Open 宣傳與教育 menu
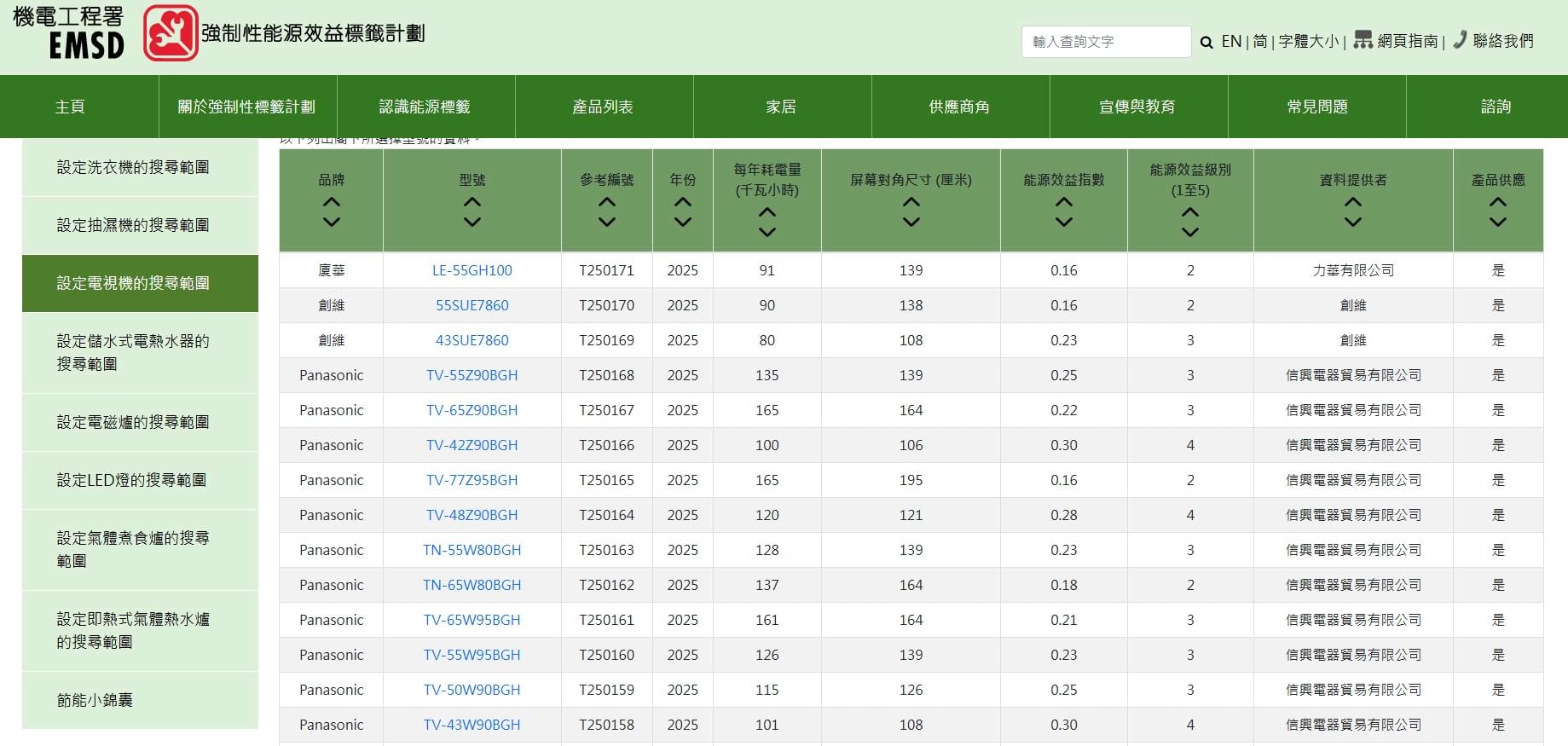Image resolution: width=1568 pixels, height=746 pixels. 1138,107
